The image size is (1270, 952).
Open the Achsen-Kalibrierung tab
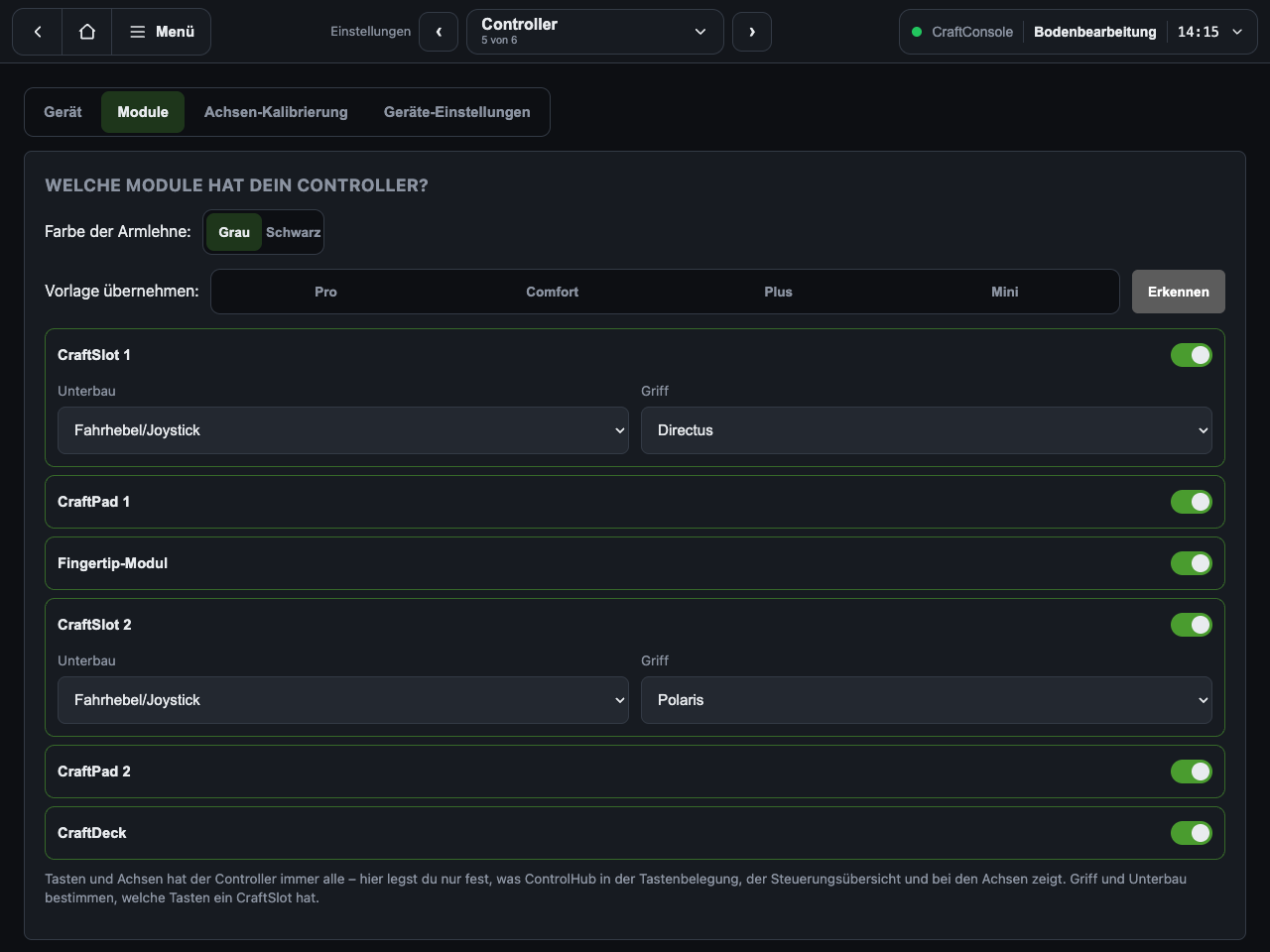[276, 112]
